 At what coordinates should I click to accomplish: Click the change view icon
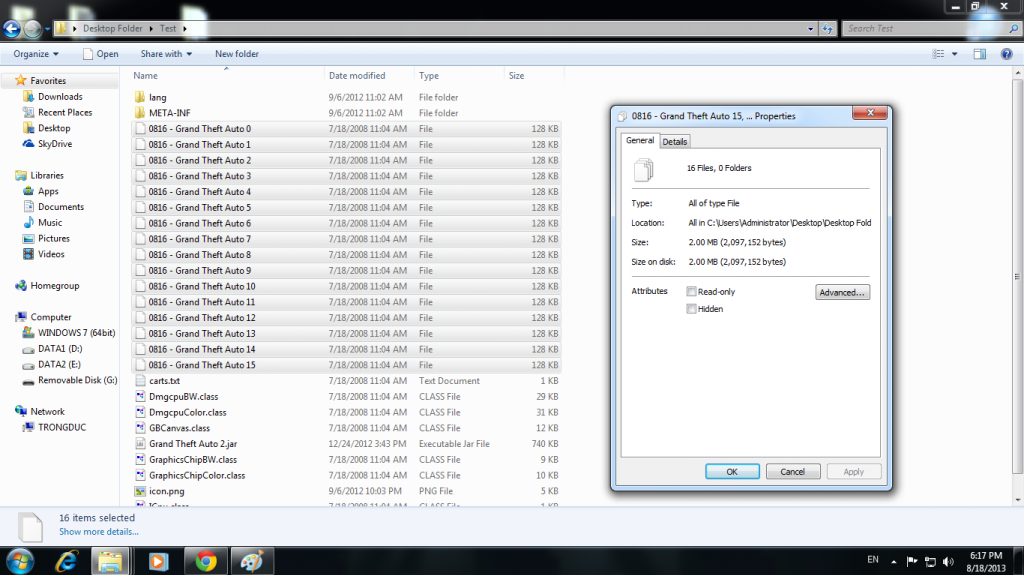(938, 54)
